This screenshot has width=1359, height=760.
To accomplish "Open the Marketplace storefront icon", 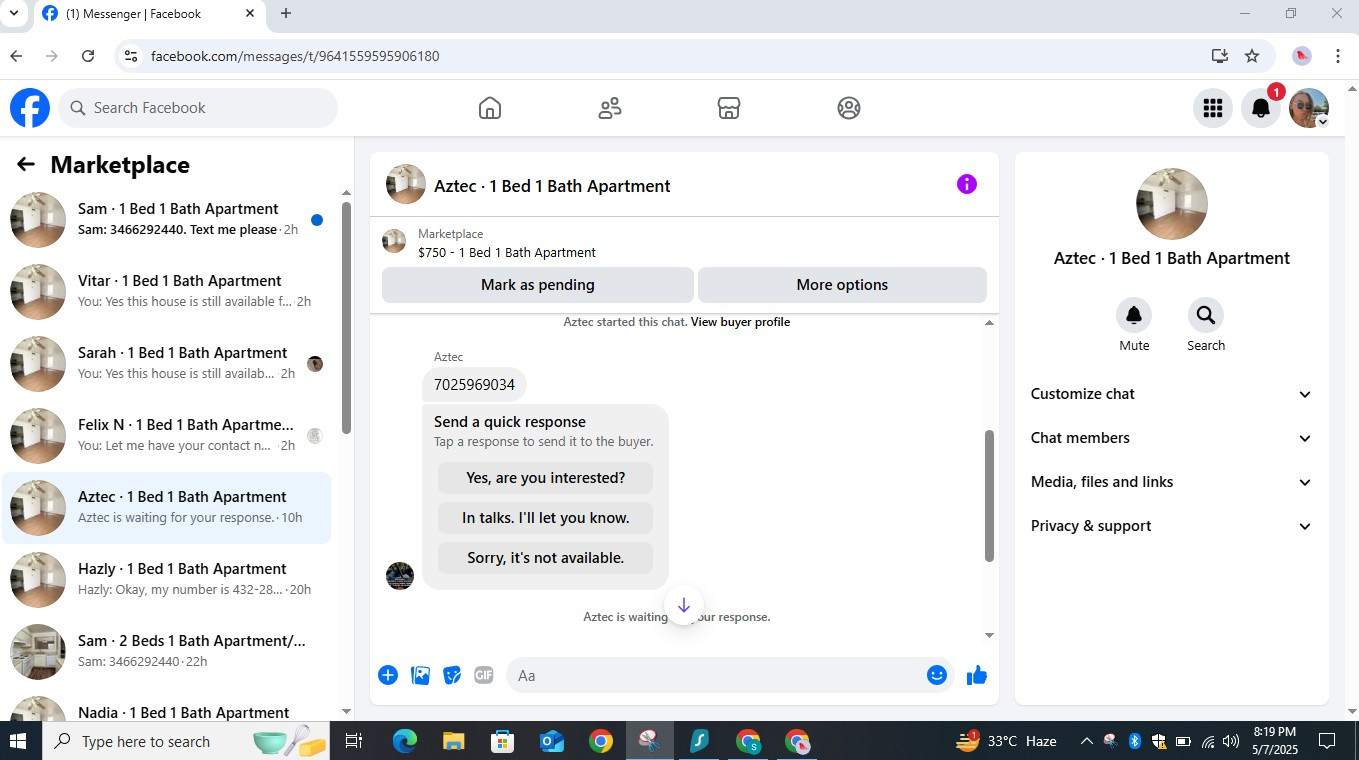I will pyautogui.click(x=729, y=108).
